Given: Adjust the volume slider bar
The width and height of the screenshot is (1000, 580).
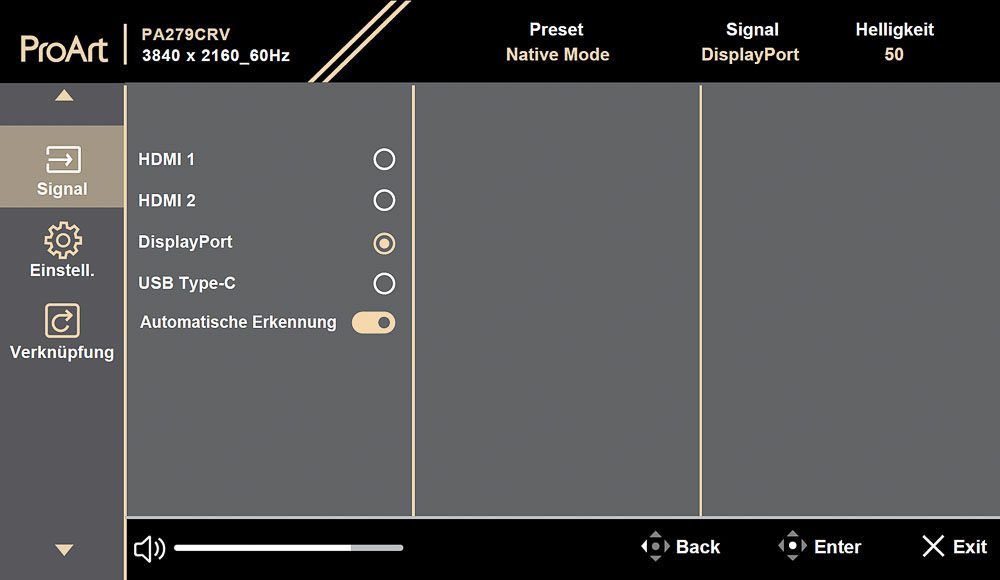Looking at the screenshot, I should (x=288, y=547).
